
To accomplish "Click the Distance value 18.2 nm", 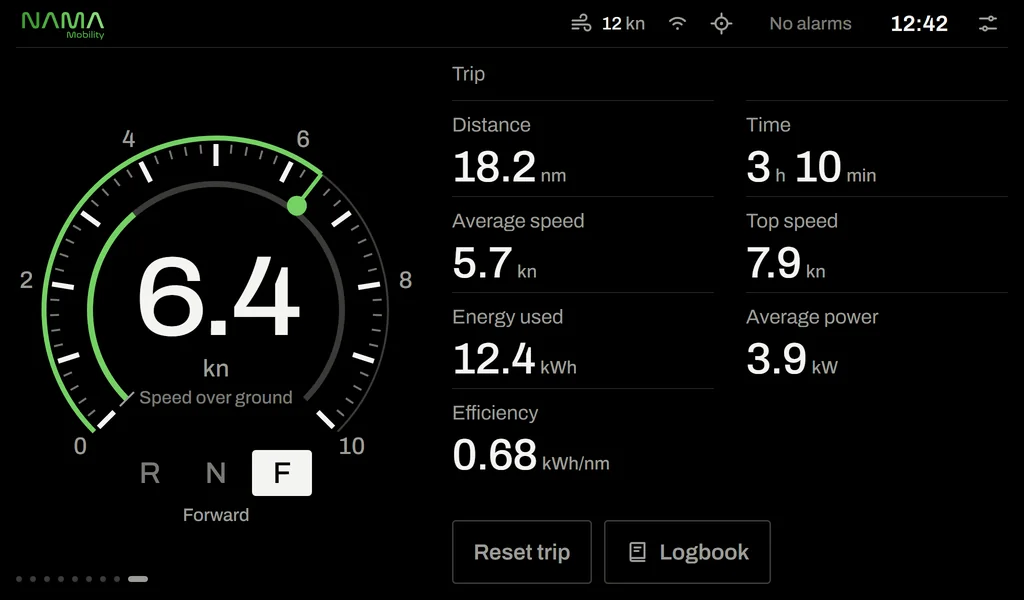I will point(509,167).
